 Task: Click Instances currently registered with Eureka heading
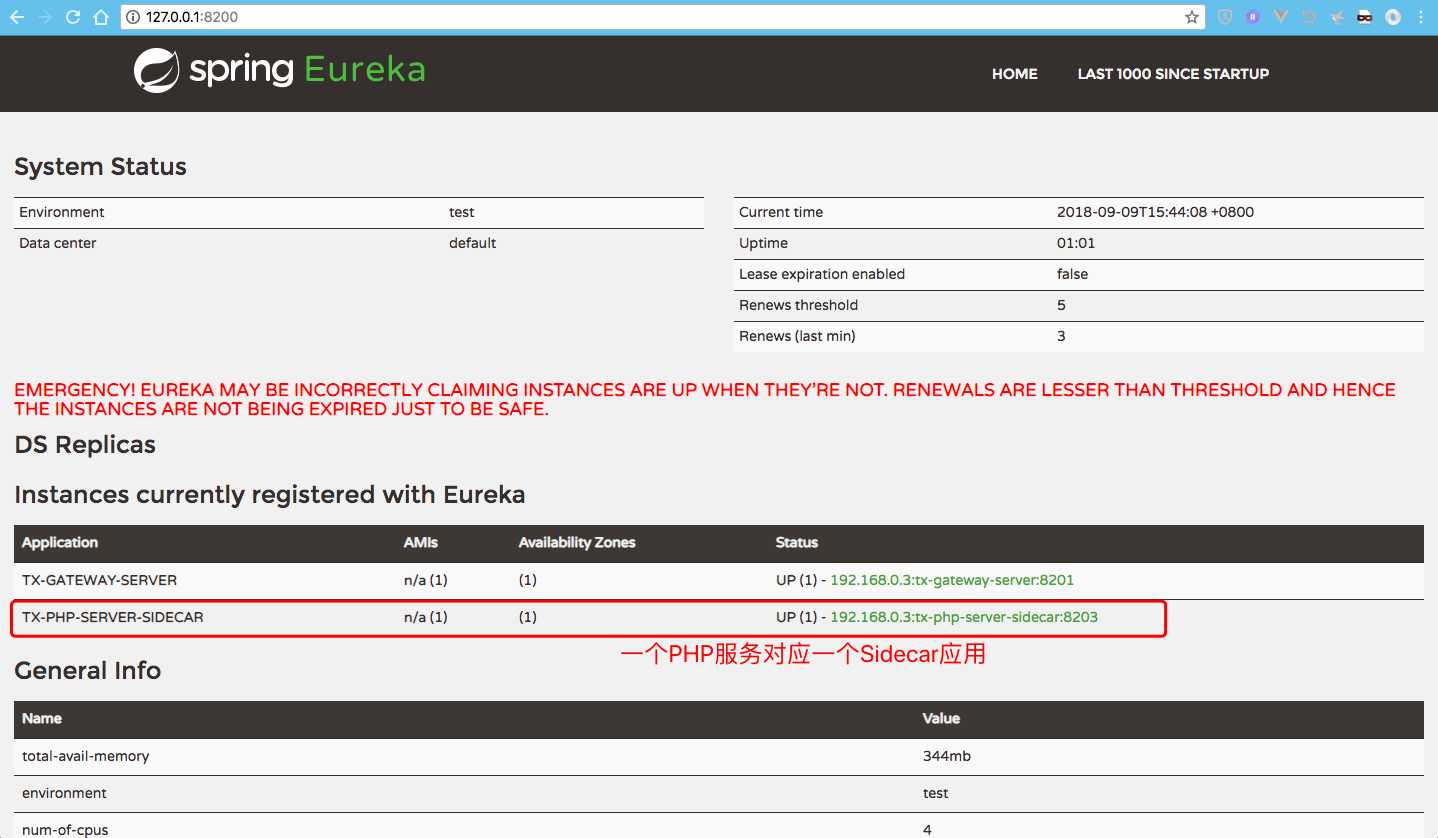pyautogui.click(x=270, y=495)
